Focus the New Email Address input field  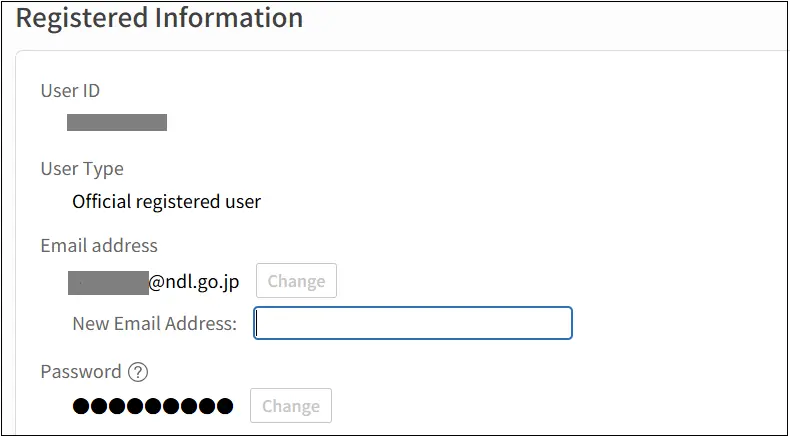pyautogui.click(x=413, y=323)
